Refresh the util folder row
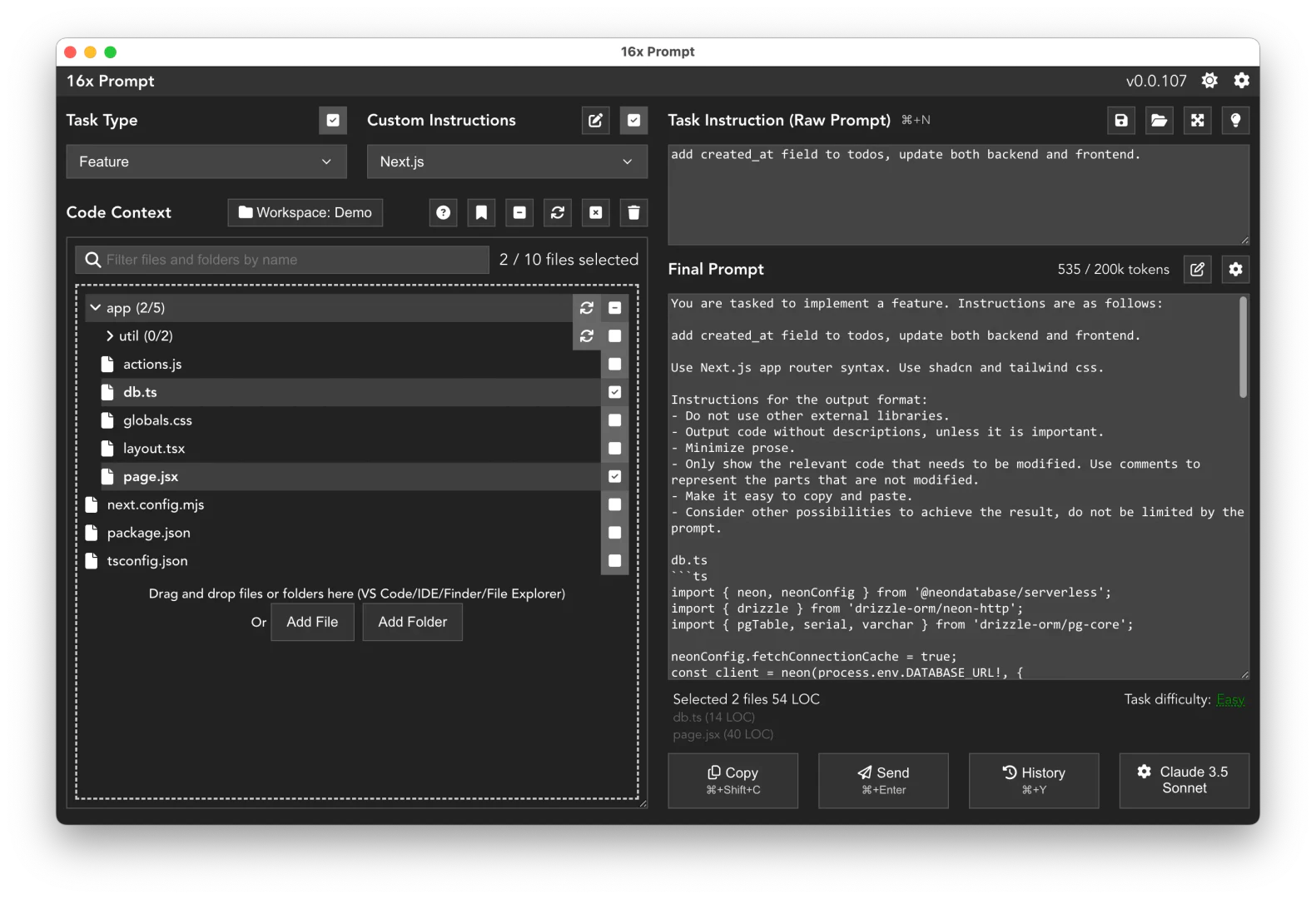The height and width of the screenshot is (899, 1316). point(587,336)
